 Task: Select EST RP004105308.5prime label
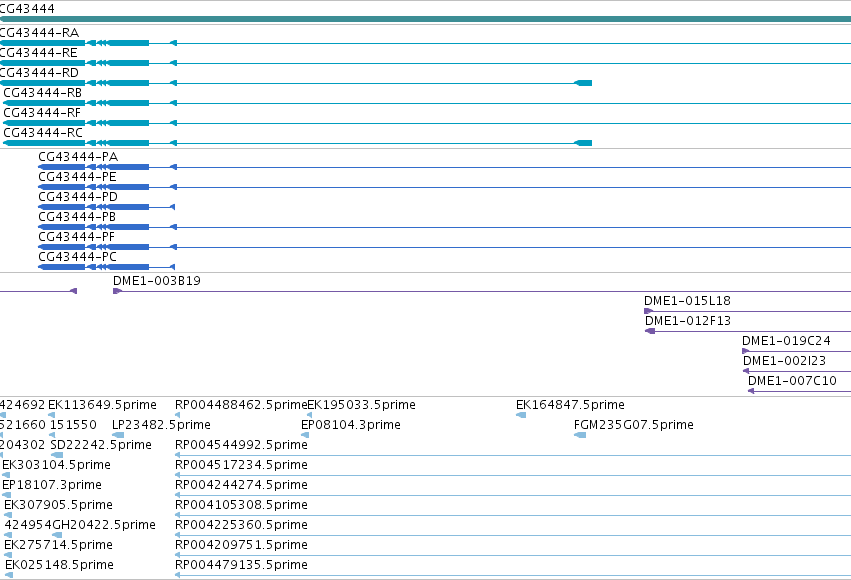point(242,506)
